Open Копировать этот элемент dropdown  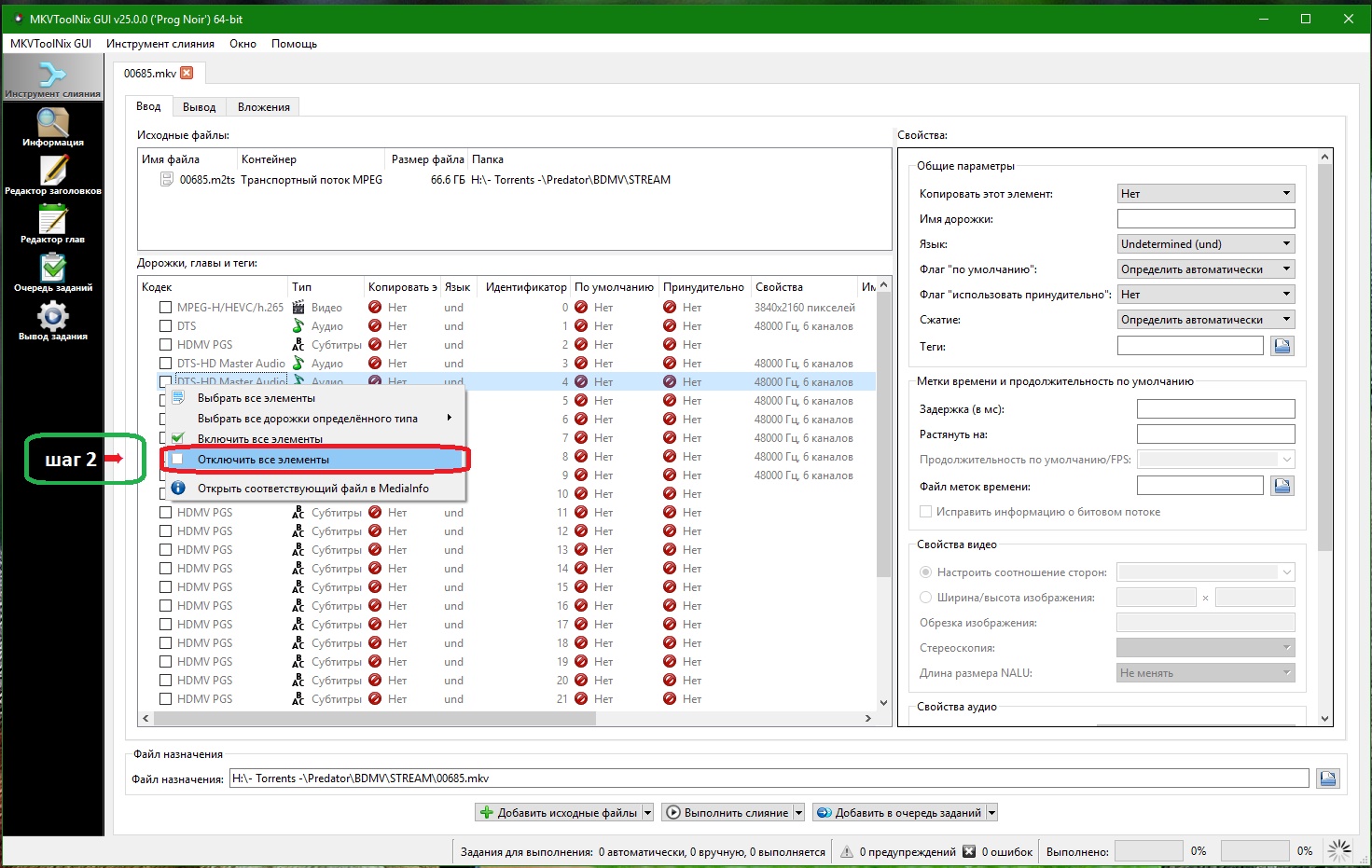pyautogui.click(x=1205, y=194)
